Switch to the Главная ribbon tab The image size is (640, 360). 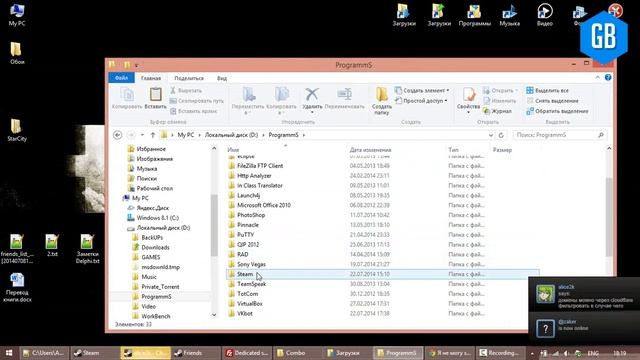point(151,78)
